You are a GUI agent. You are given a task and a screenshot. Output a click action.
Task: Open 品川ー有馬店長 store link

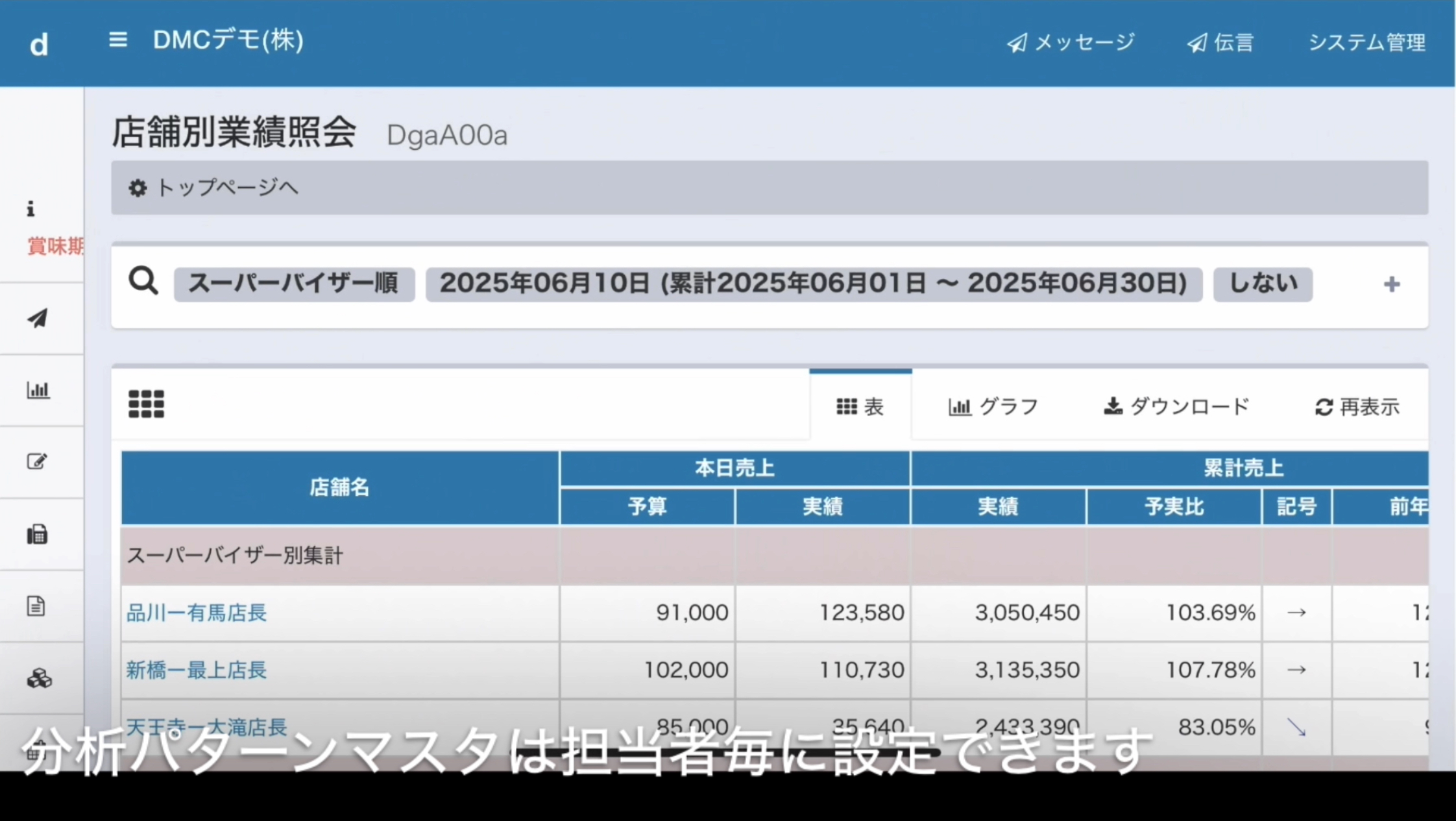196,613
